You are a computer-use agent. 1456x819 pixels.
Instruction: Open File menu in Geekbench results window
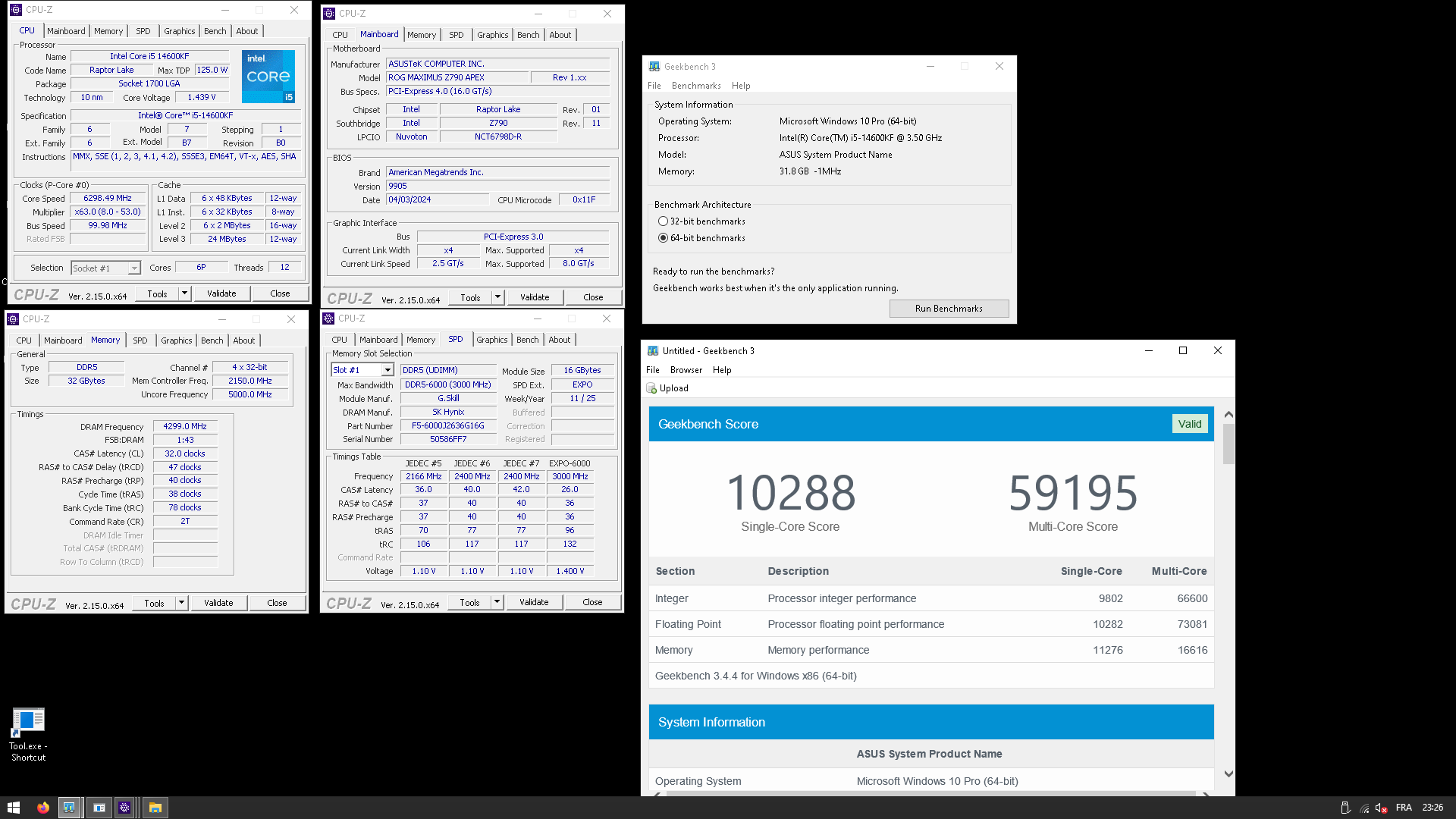point(652,370)
